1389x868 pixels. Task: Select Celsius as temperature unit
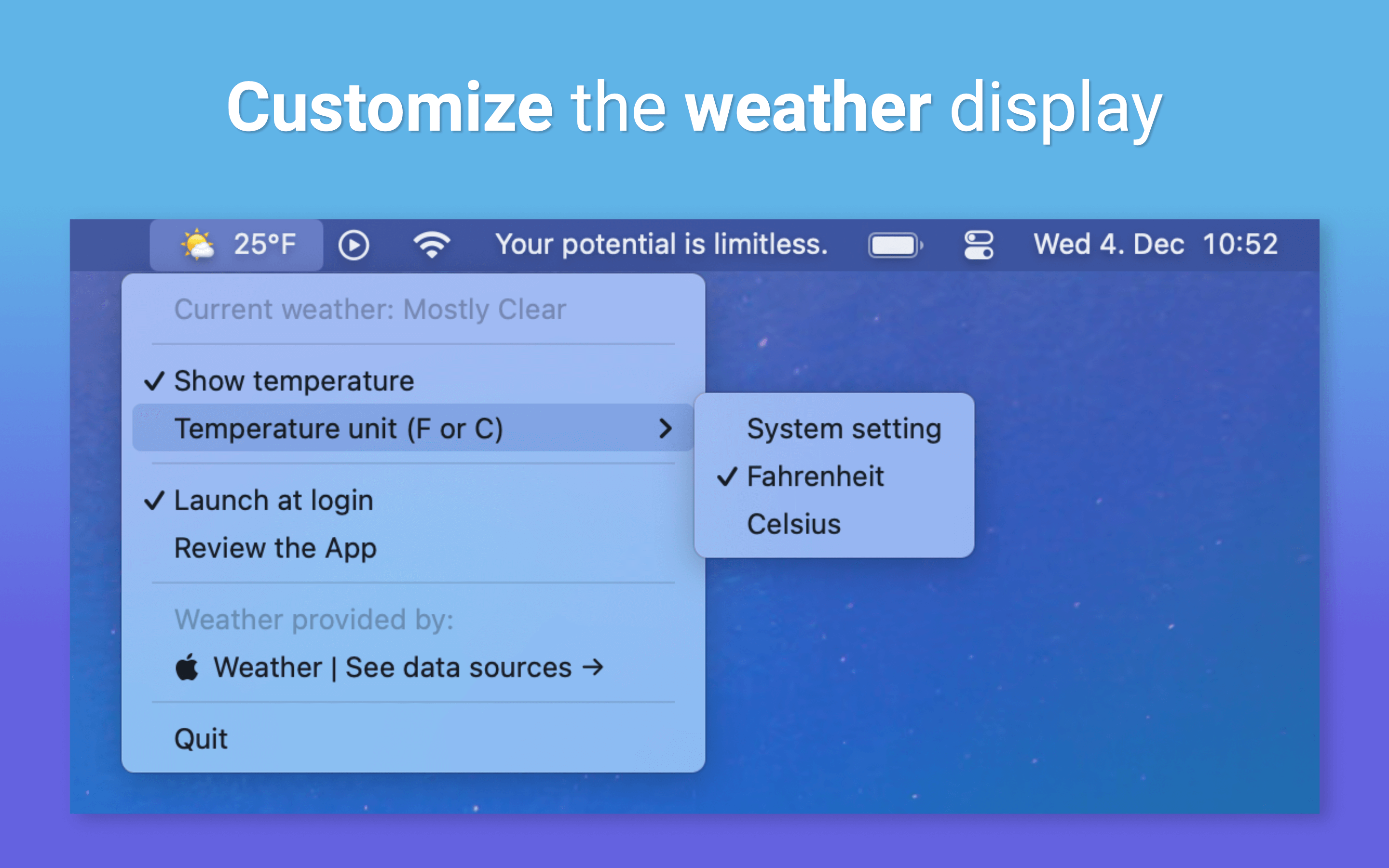tap(793, 524)
